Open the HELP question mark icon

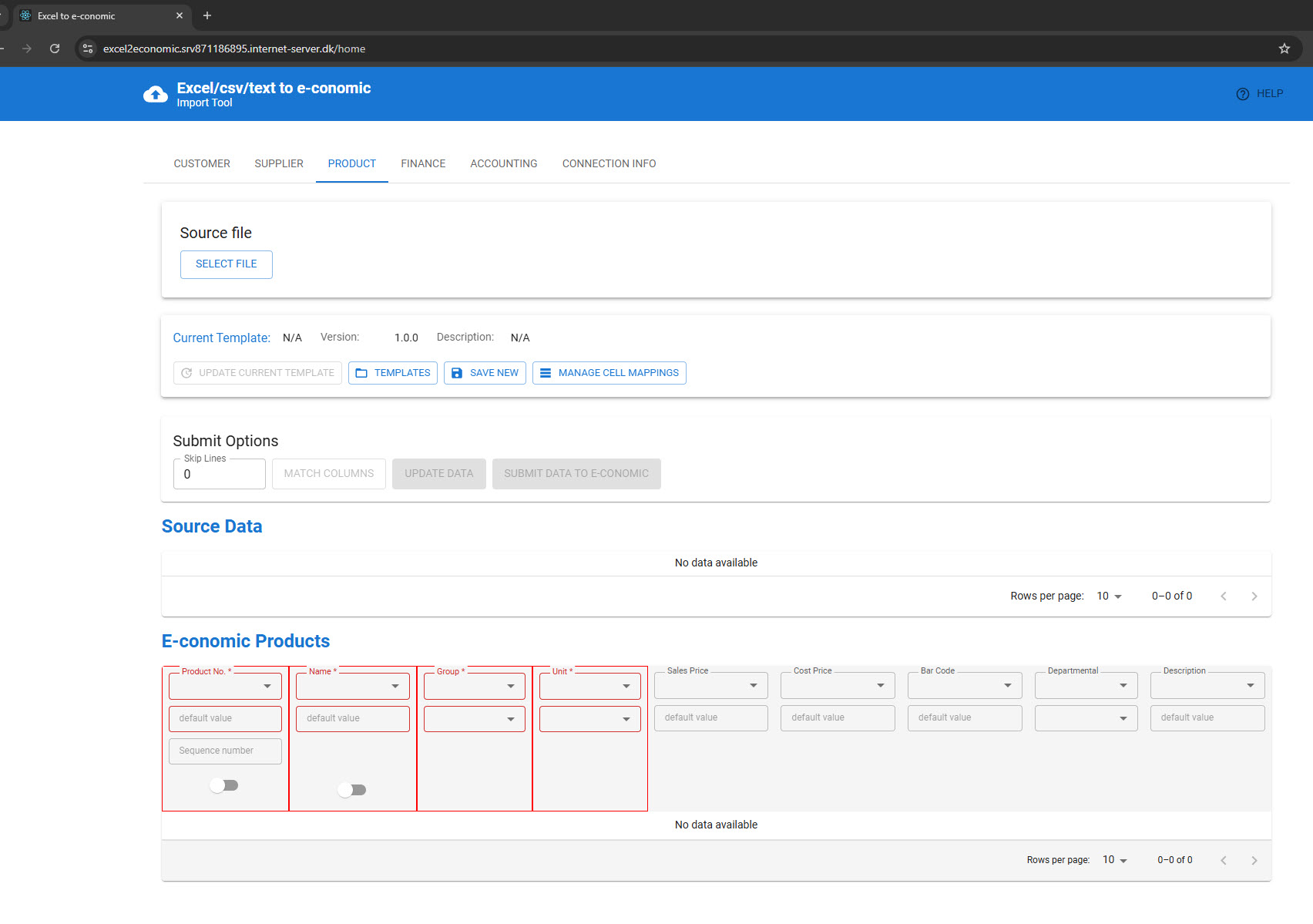1242,94
